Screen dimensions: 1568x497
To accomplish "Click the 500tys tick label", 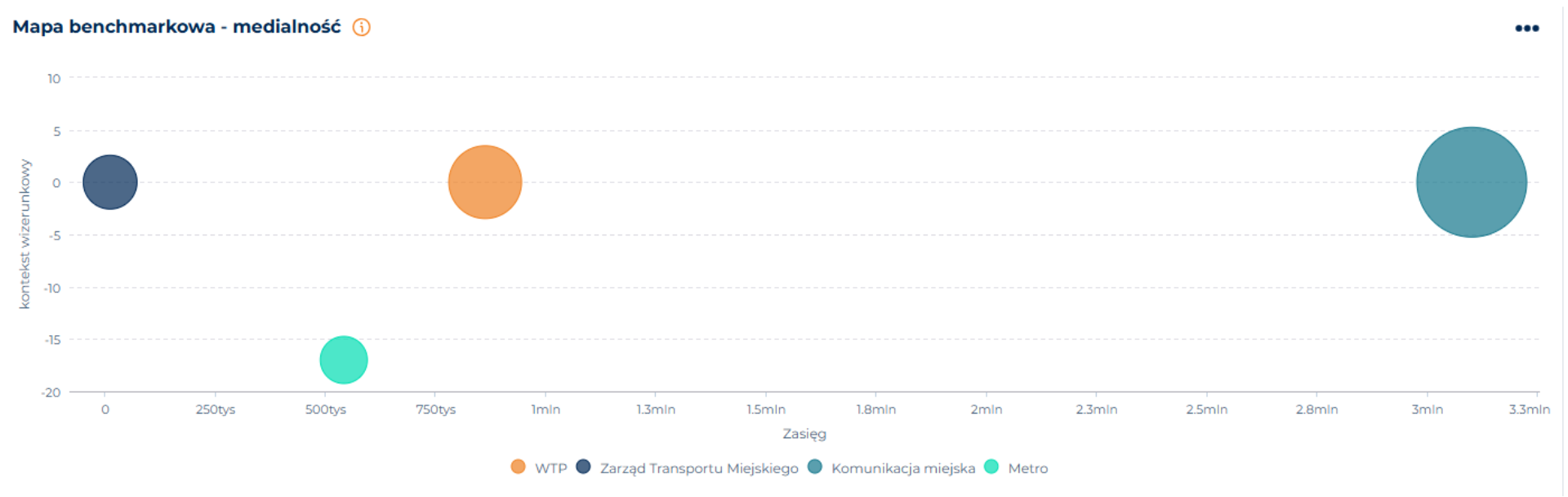I will tap(326, 410).
